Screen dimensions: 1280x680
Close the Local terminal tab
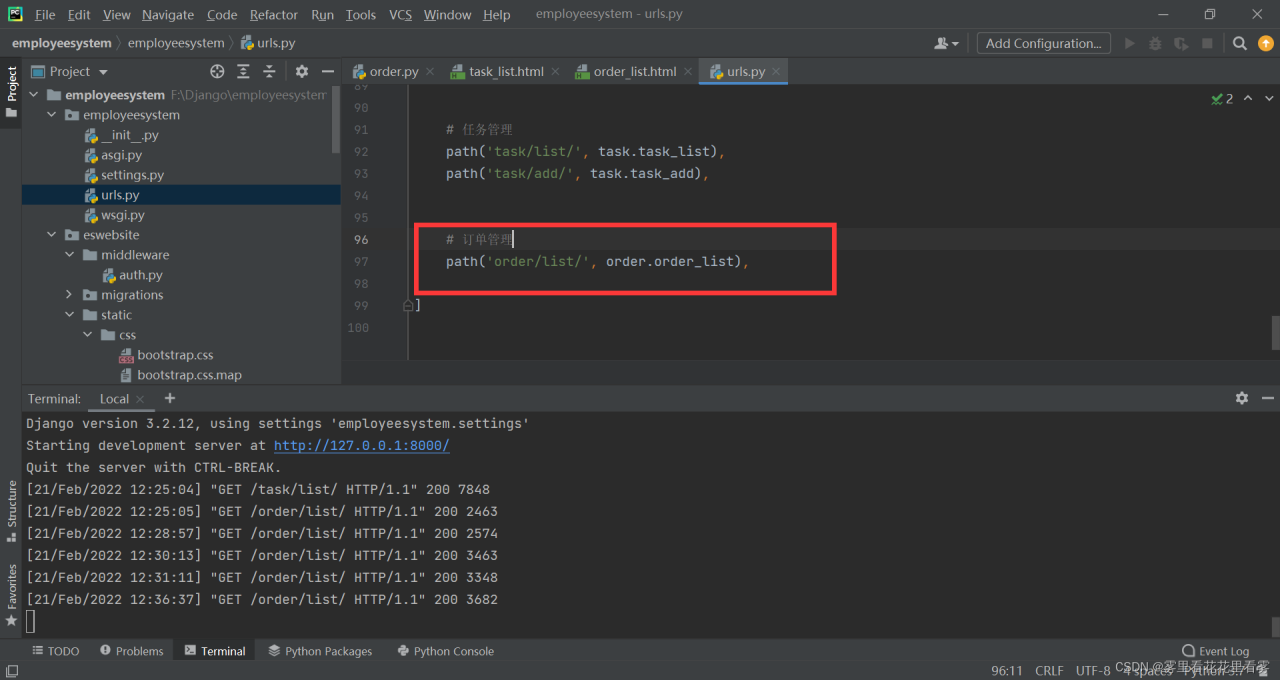(140, 399)
